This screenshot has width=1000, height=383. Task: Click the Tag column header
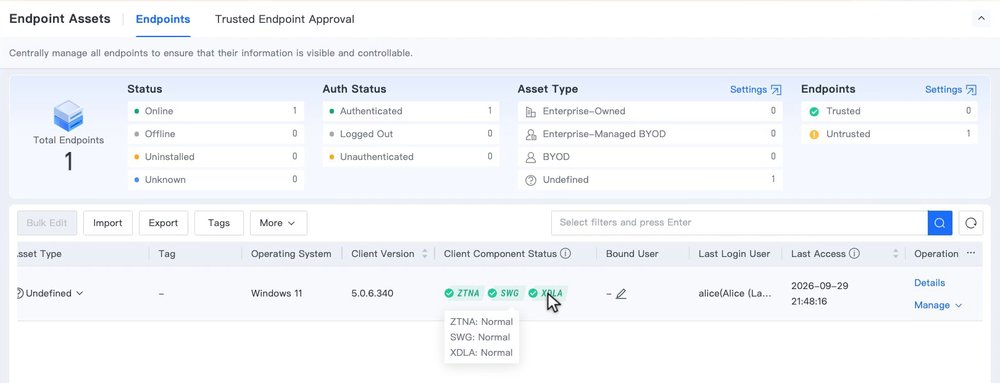coord(166,254)
